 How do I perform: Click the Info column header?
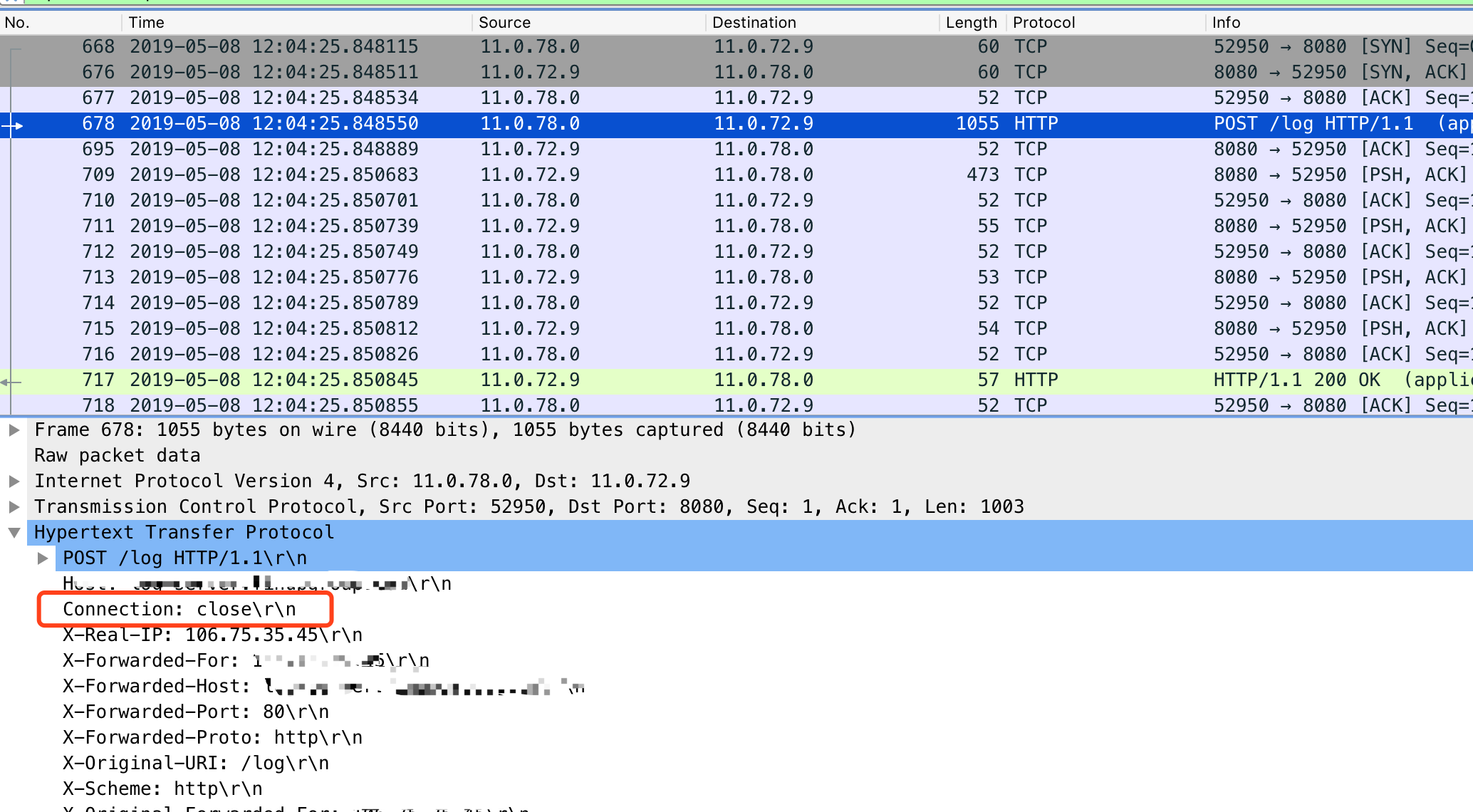(1339, 23)
